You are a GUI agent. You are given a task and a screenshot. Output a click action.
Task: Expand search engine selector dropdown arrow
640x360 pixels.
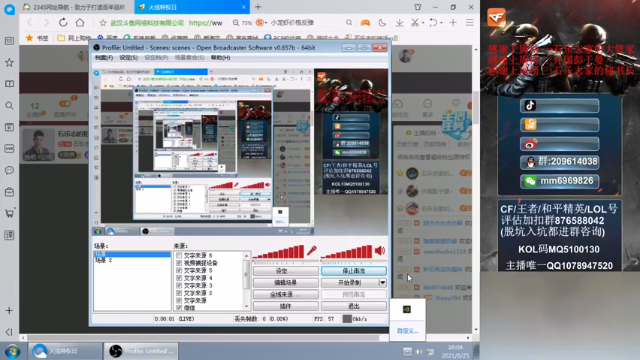point(266,23)
